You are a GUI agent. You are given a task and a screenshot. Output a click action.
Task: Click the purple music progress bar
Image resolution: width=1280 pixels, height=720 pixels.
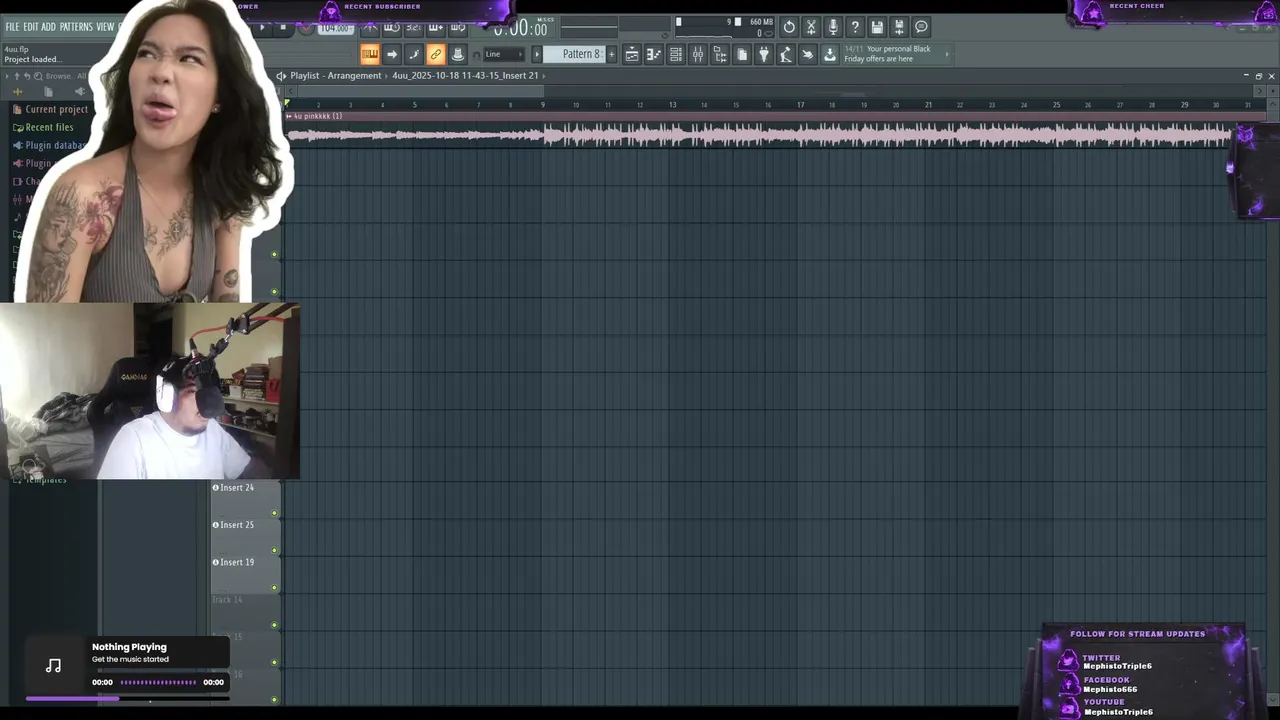128,698
